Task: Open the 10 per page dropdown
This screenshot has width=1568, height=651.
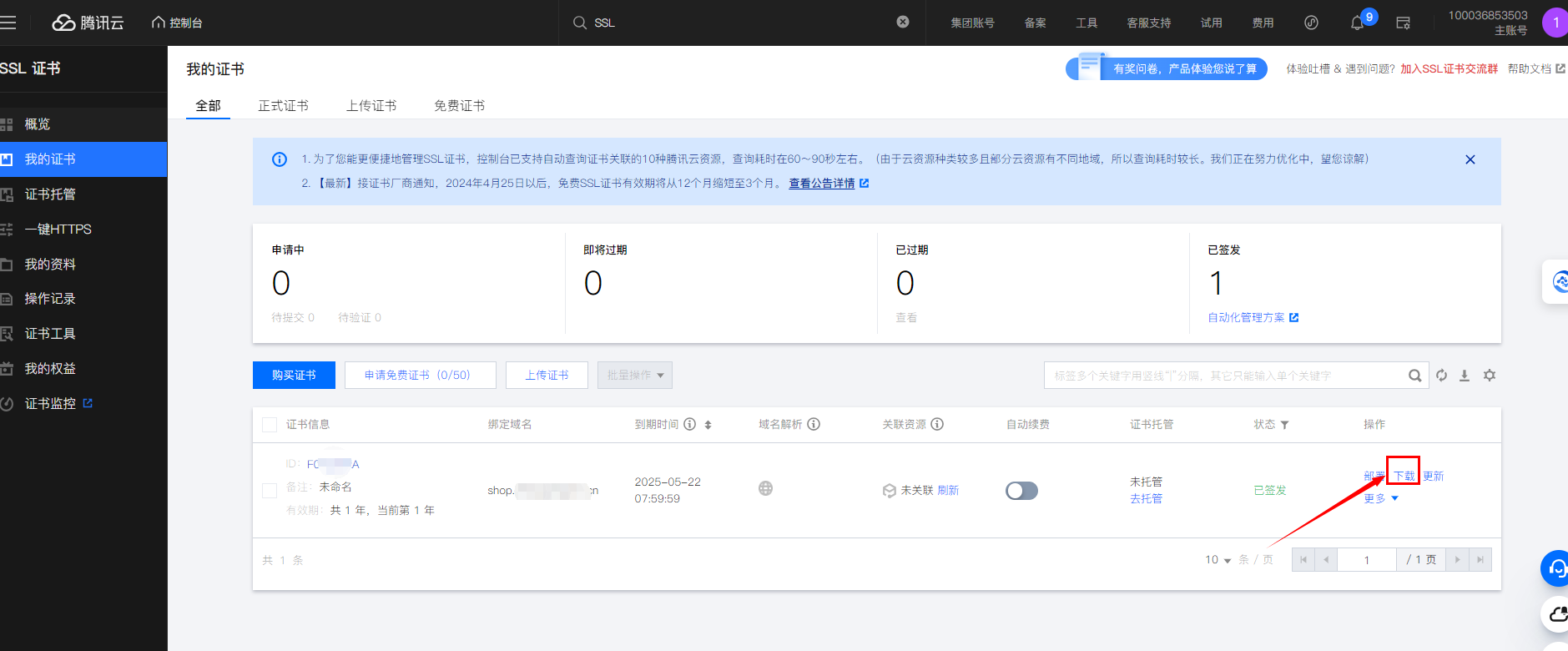Action: [1218, 560]
